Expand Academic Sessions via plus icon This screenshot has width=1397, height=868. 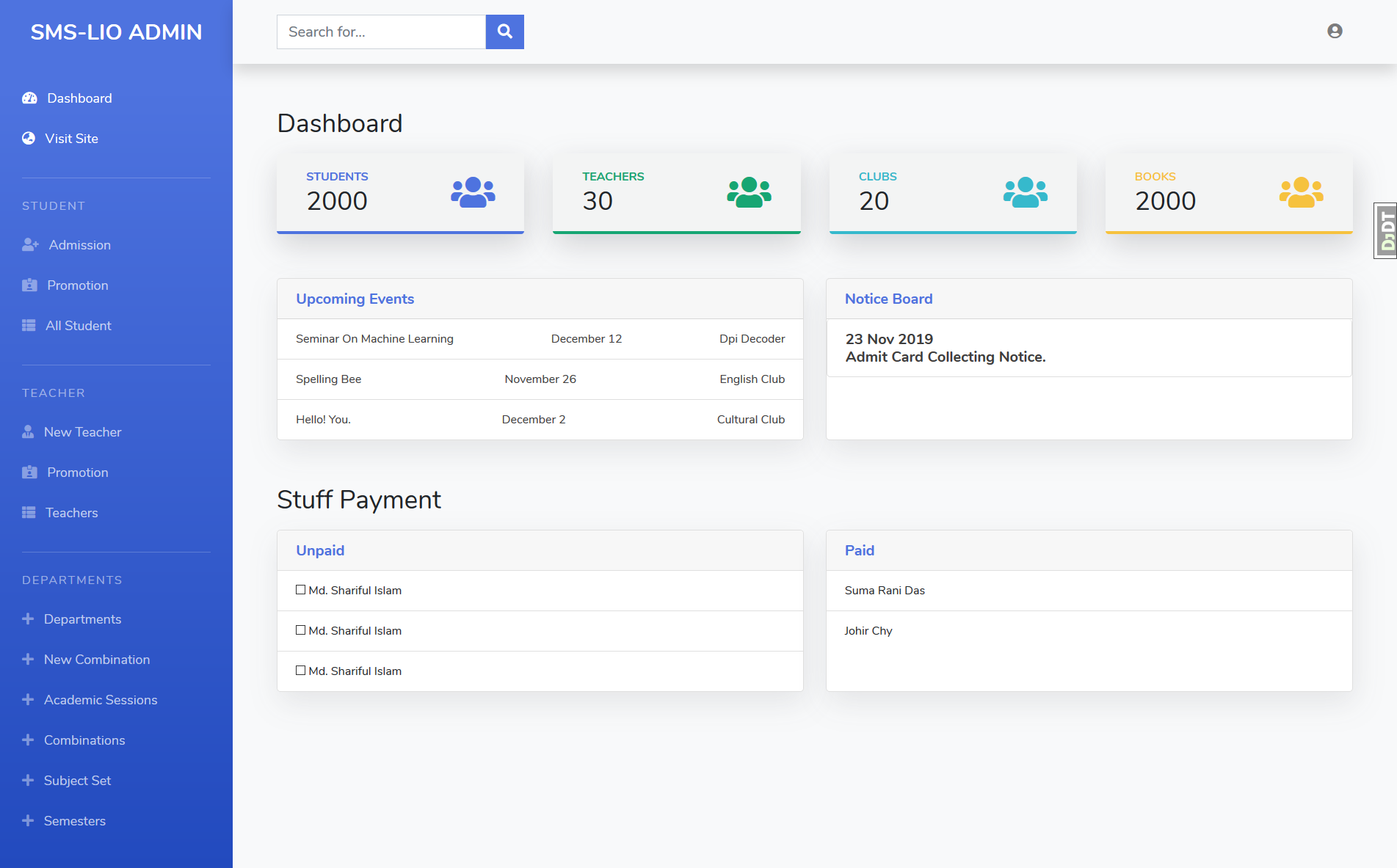[29, 699]
